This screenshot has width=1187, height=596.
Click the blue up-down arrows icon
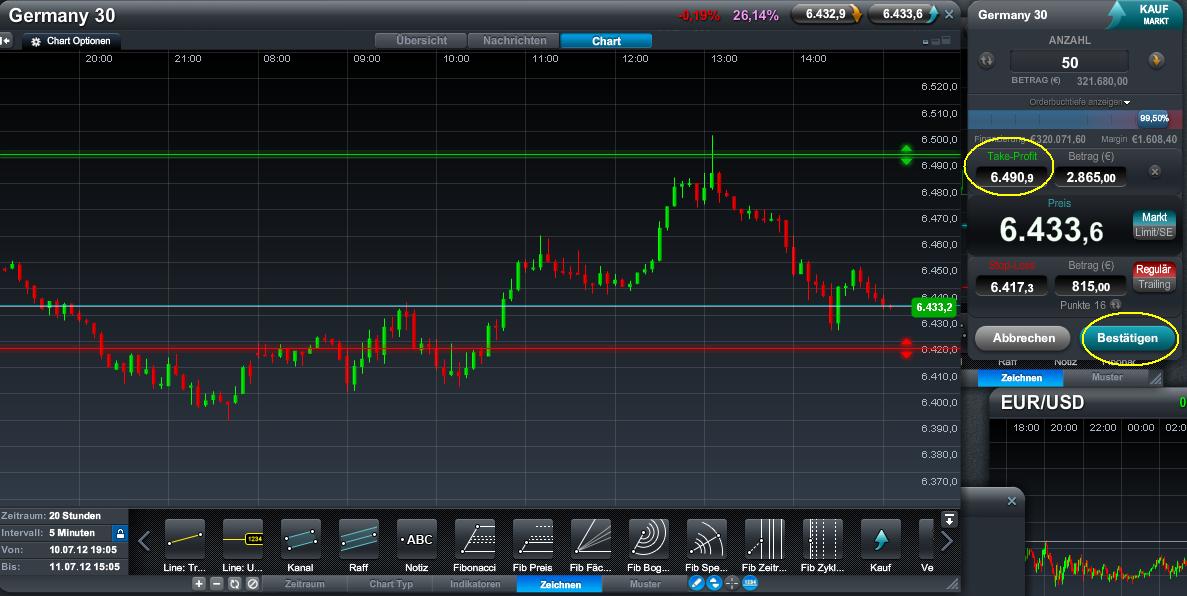714,583
